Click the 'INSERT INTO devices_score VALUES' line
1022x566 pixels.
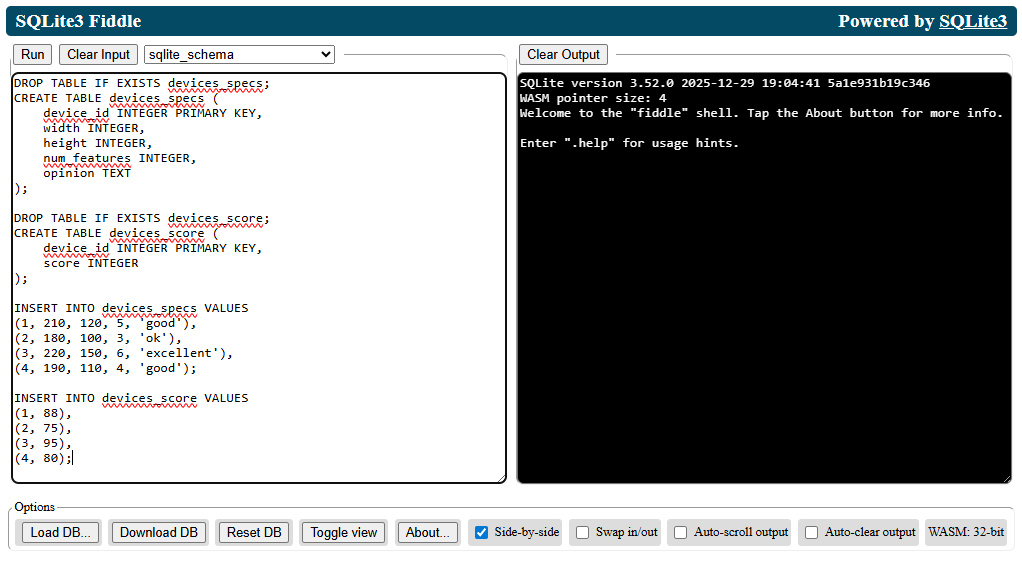tap(131, 398)
